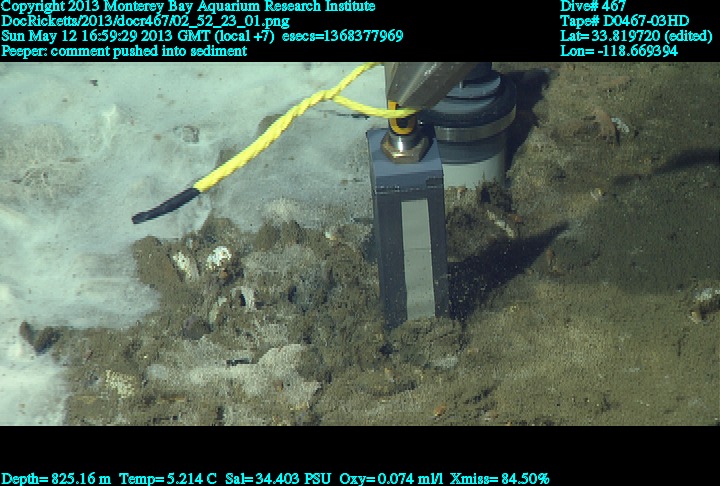Select the Xmiss= 84.50% reading
This screenshot has width=720, height=486.
point(498,479)
